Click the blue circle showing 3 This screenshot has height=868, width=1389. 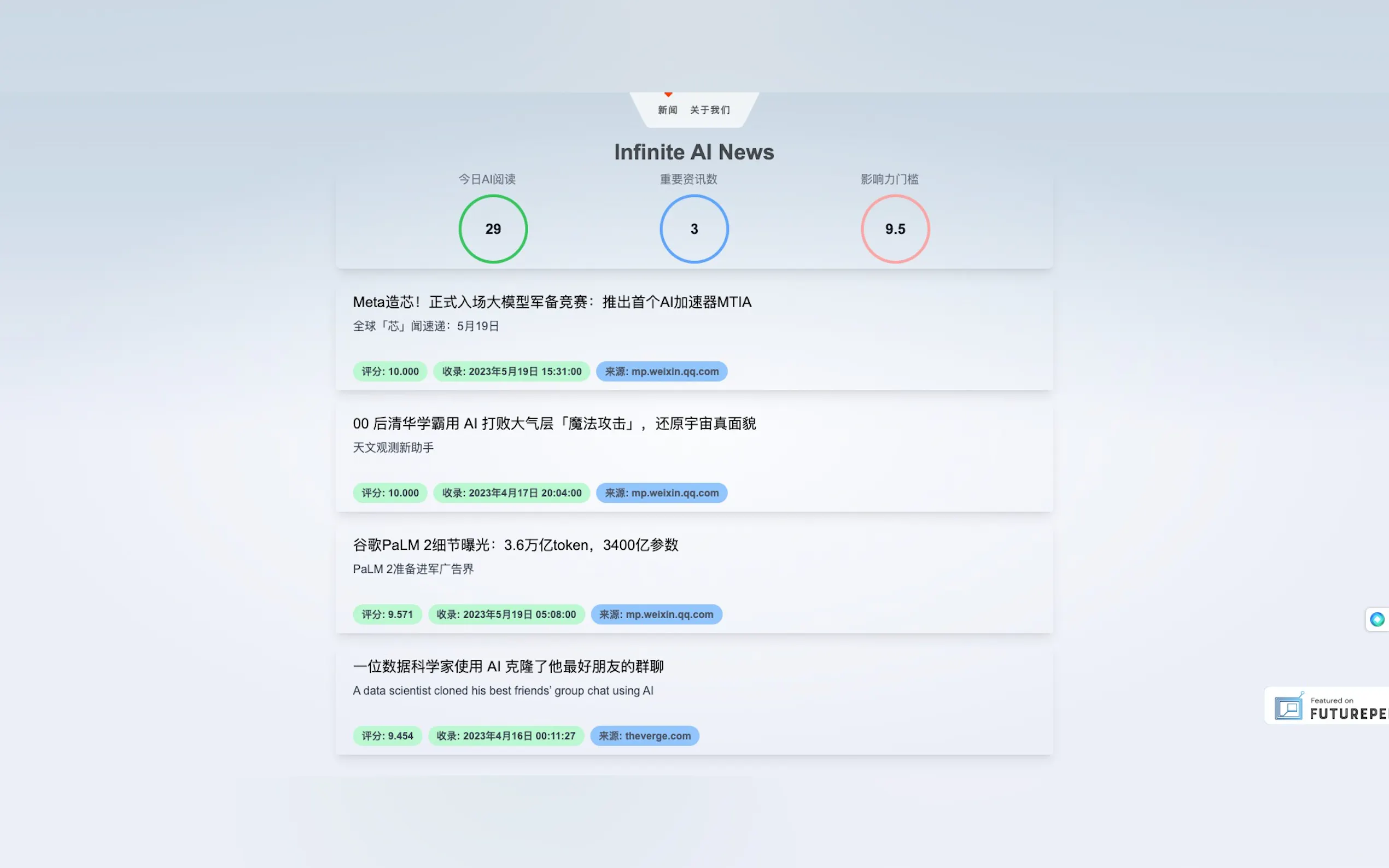pyautogui.click(x=693, y=229)
